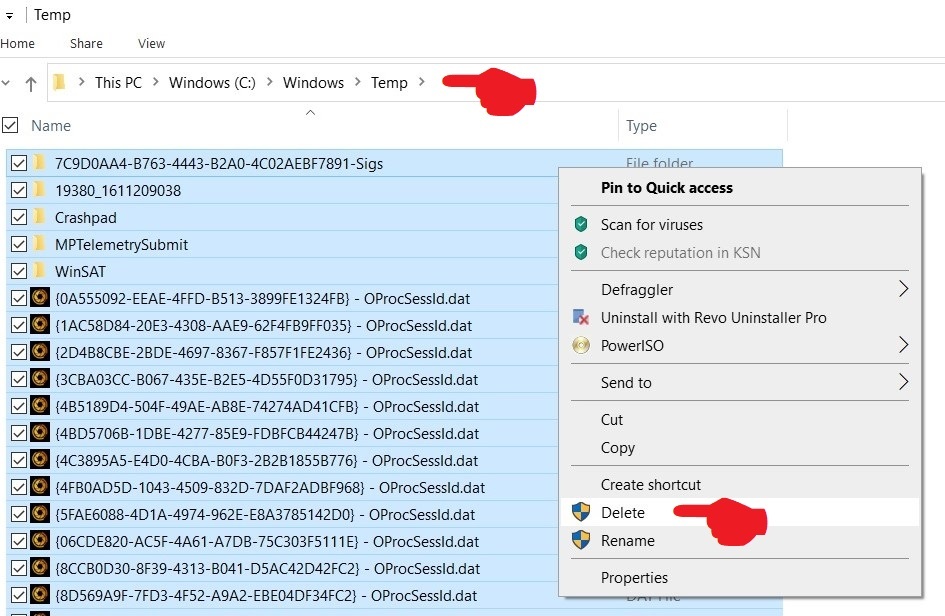The image size is (945, 616).
Task: Click the up arrow to parent folder
Action: [x=30, y=83]
